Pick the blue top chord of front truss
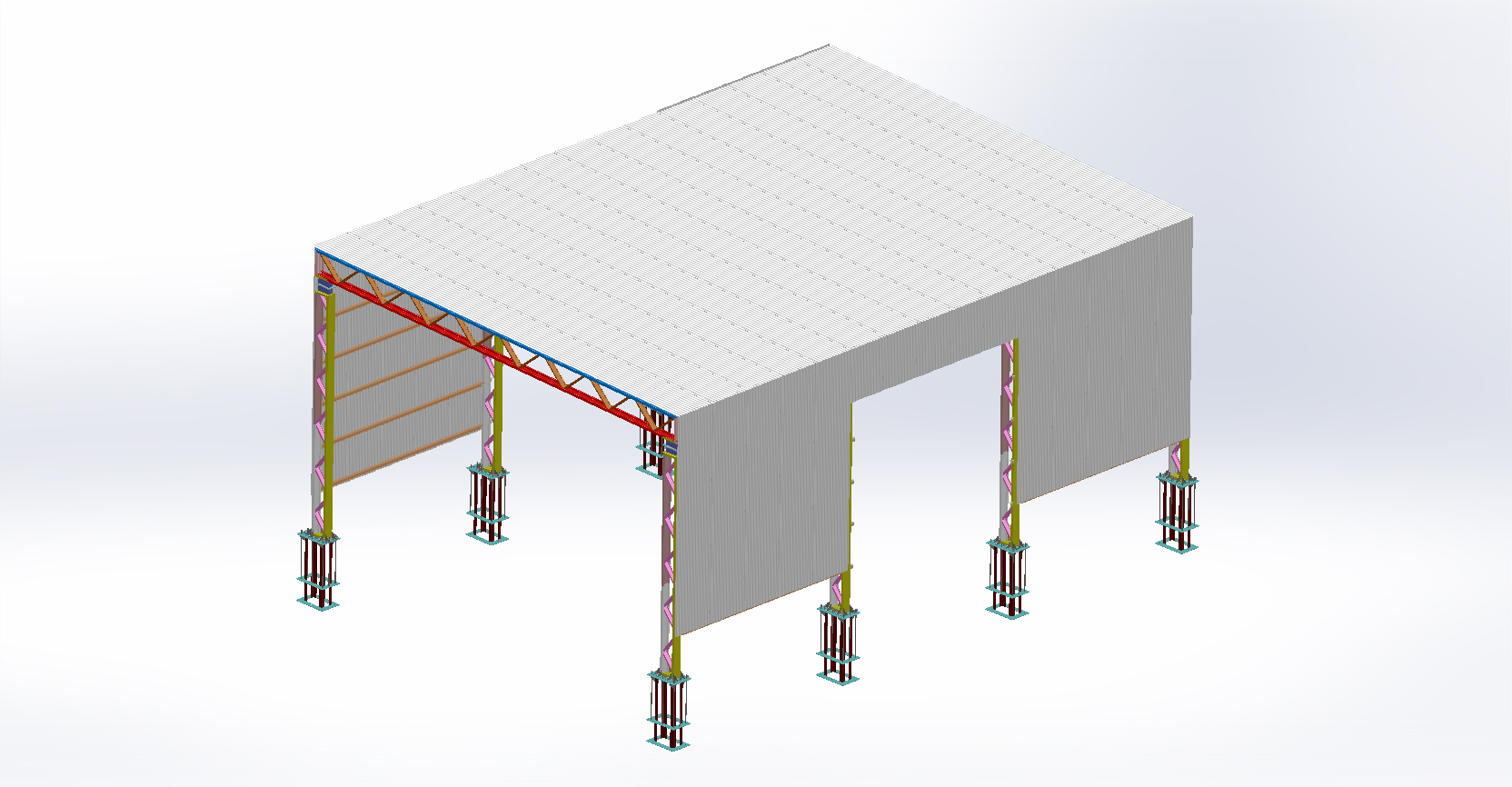 [495, 333]
